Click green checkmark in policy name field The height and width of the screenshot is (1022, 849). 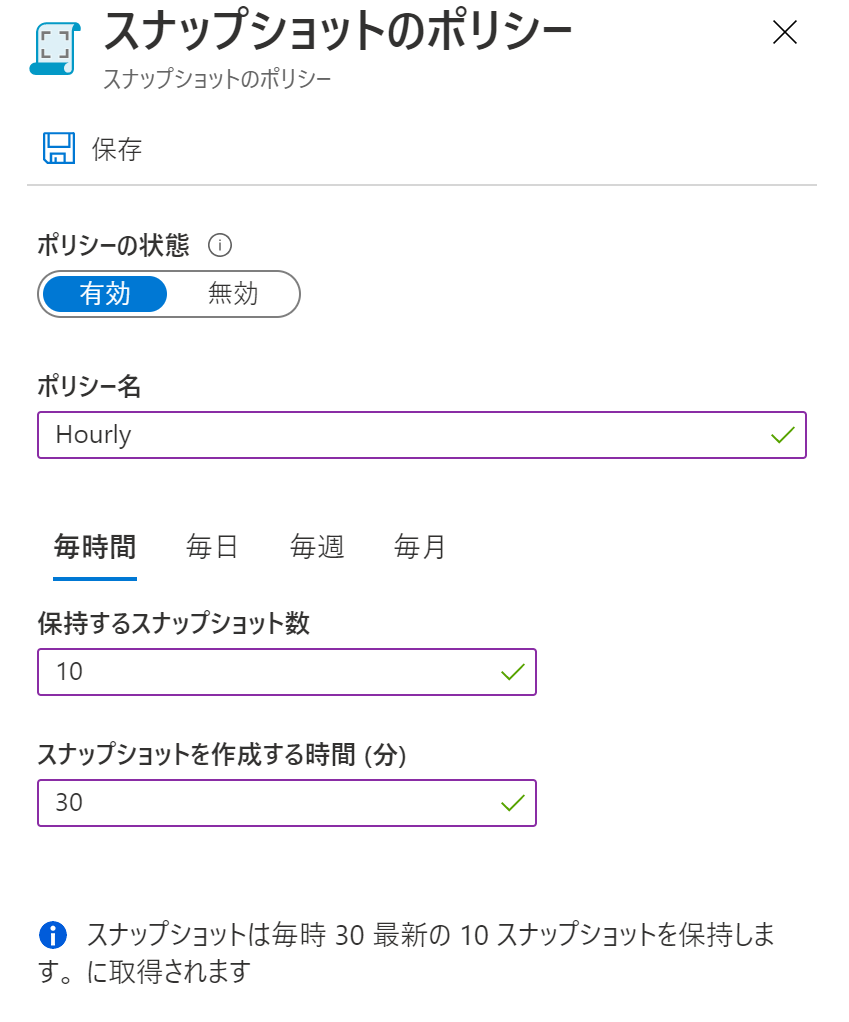click(783, 435)
